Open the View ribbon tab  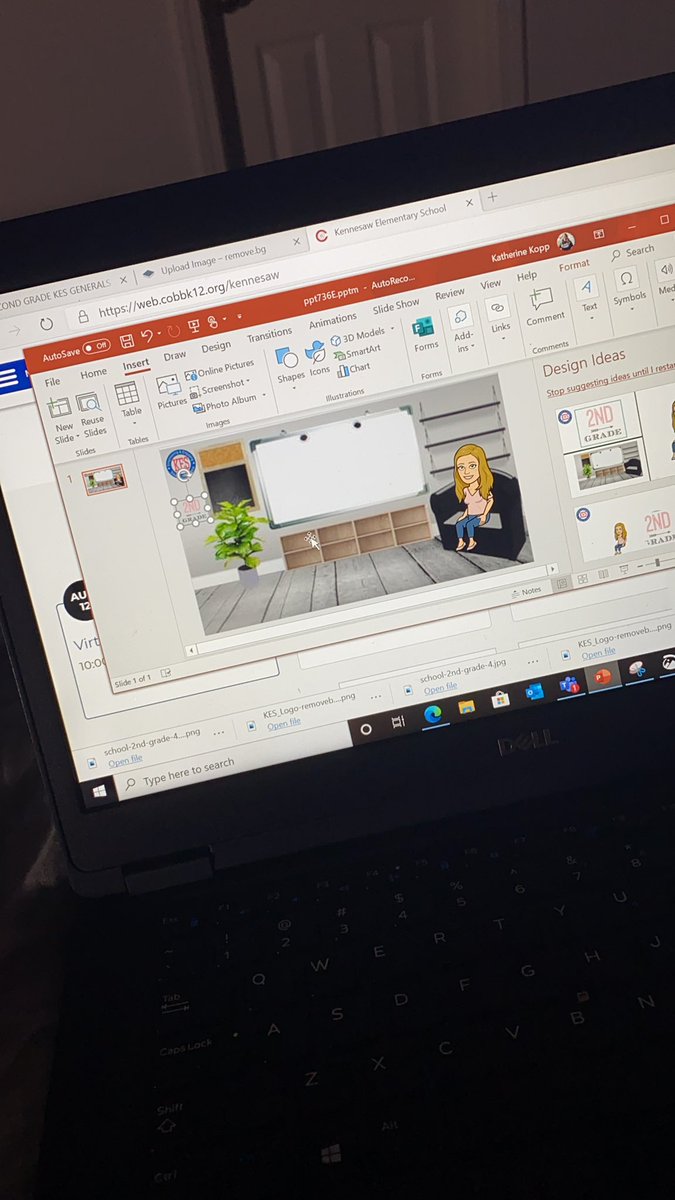pyautogui.click(x=491, y=284)
